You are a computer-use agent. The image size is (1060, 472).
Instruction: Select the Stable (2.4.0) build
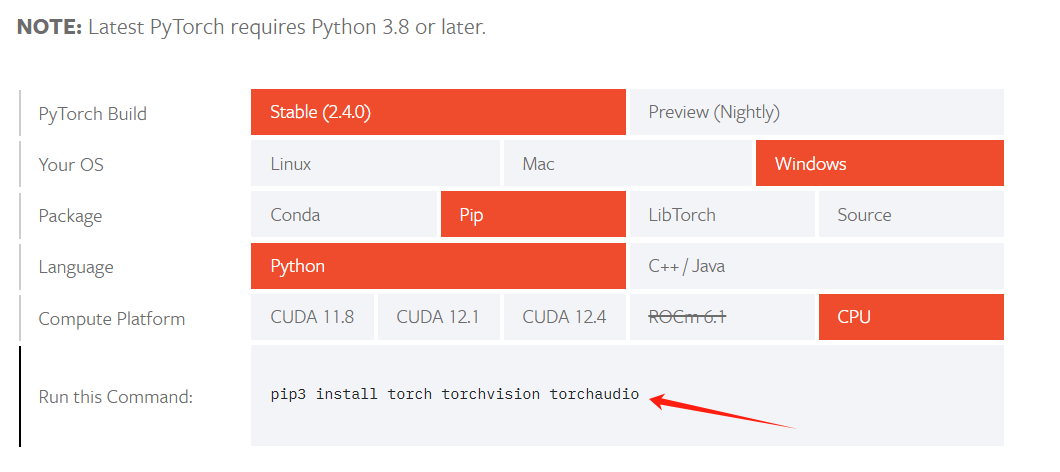438,112
